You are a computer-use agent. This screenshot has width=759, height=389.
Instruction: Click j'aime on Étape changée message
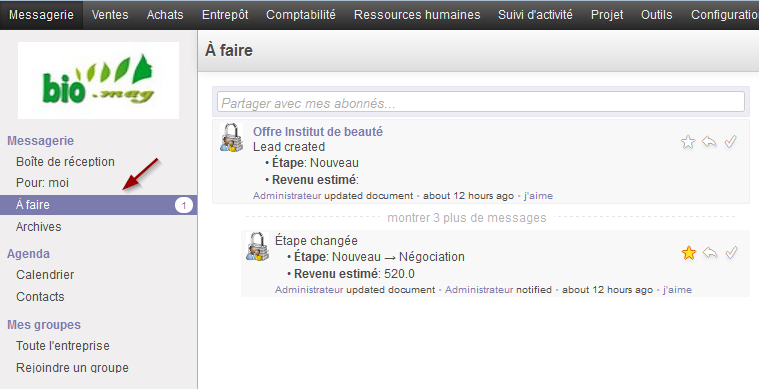tap(677, 290)
